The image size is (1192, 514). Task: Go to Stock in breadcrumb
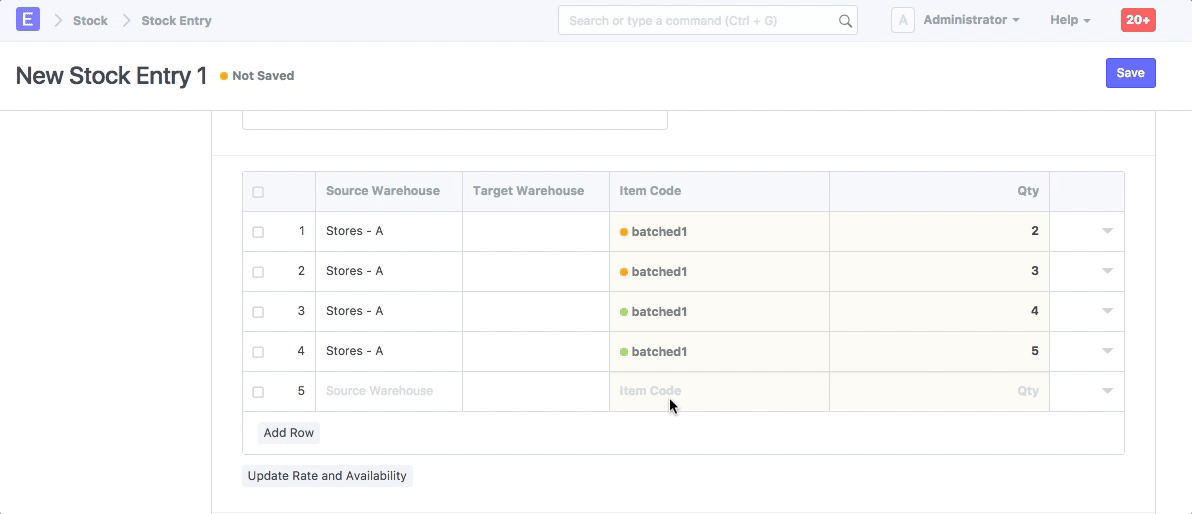tap(90, 20)
